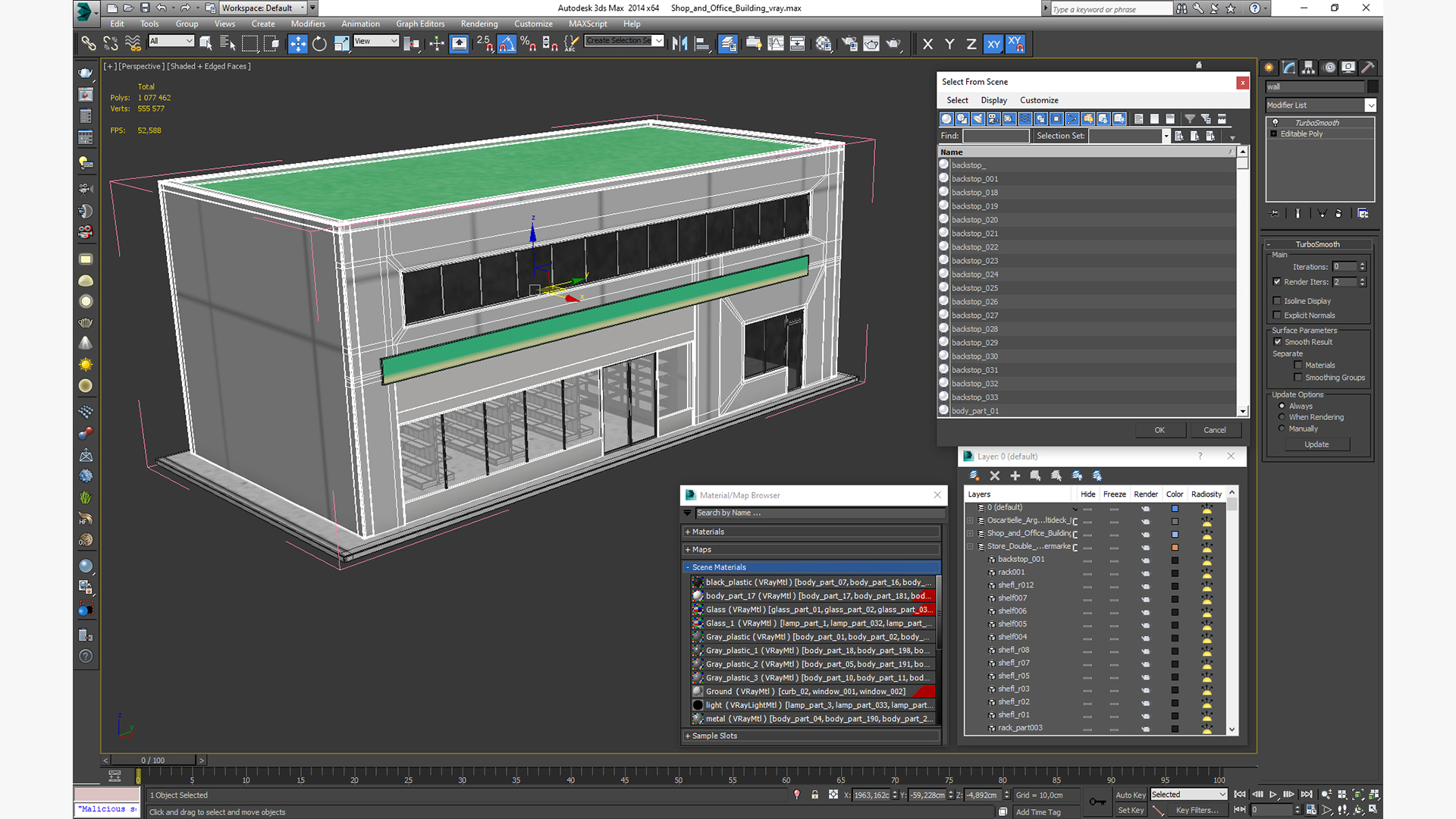Toggle Isoline Display checkbox
The image size is (1456, 819).
[1277, 301]
